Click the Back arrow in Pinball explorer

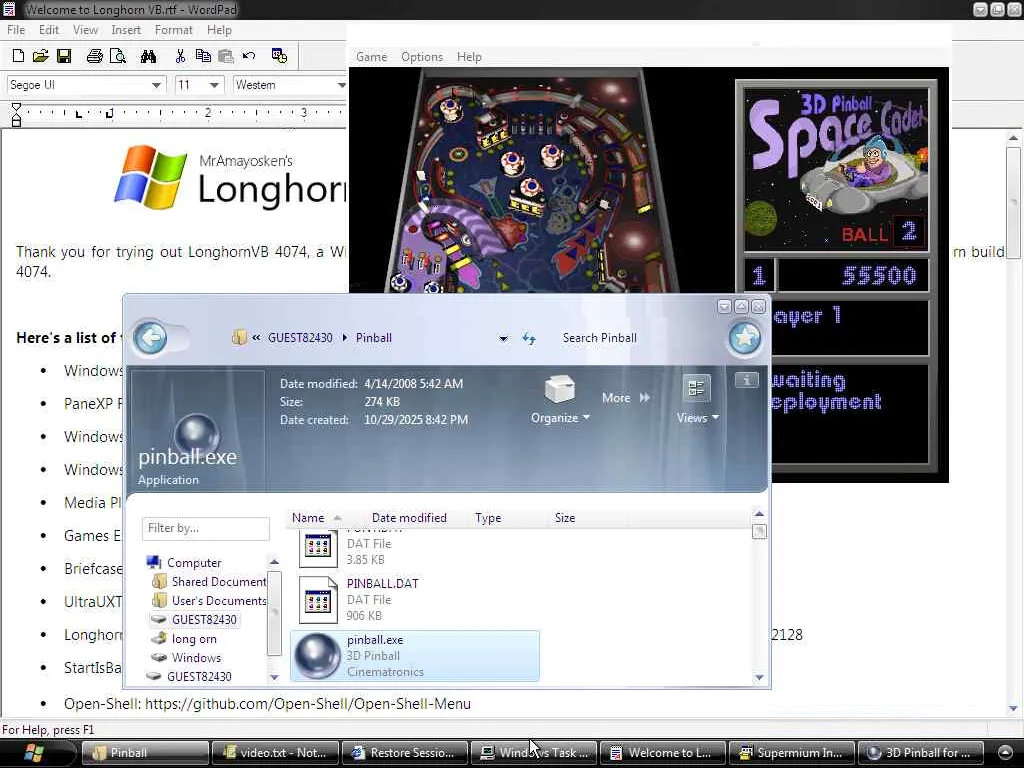pyautogui.click(x=150, y=338)
